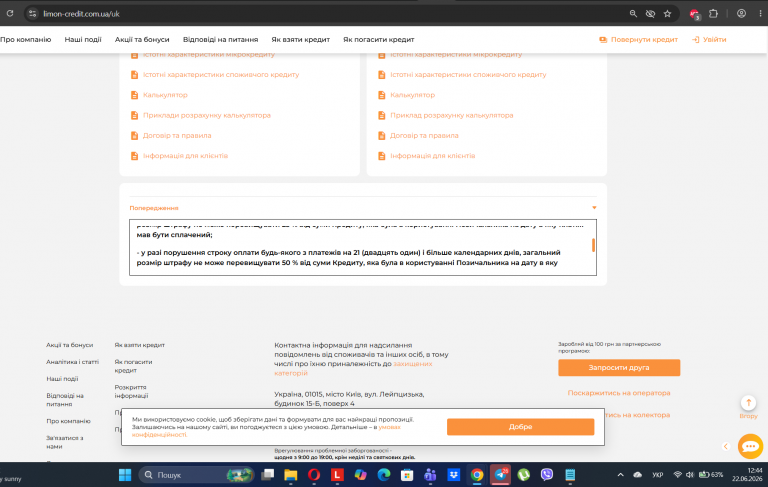The width and height of the screenshot is (768, 487).
Task: Open the red extension icon with the badge
Action: [695, 14]
